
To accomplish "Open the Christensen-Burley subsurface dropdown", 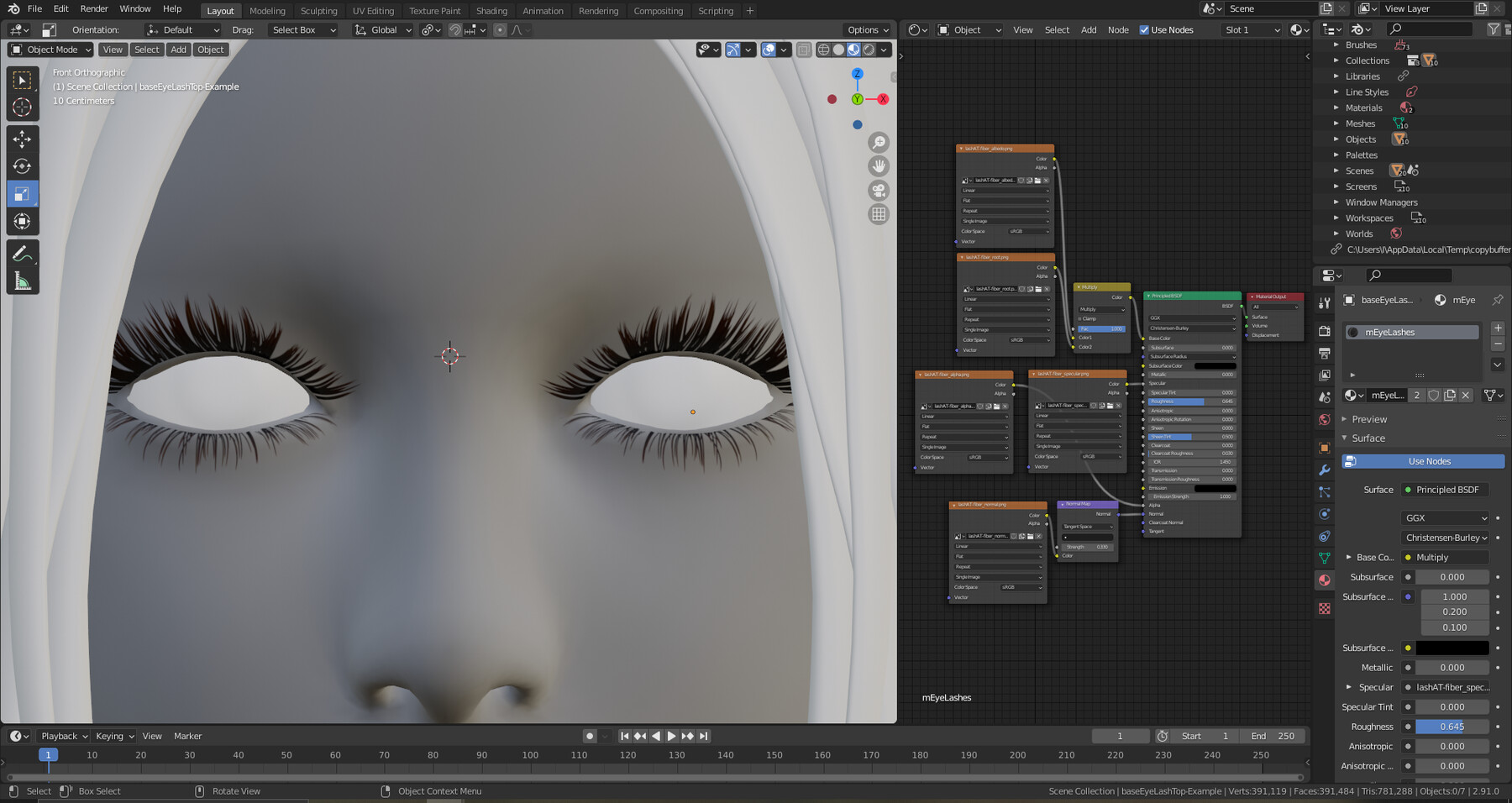I will point(1445,538).
